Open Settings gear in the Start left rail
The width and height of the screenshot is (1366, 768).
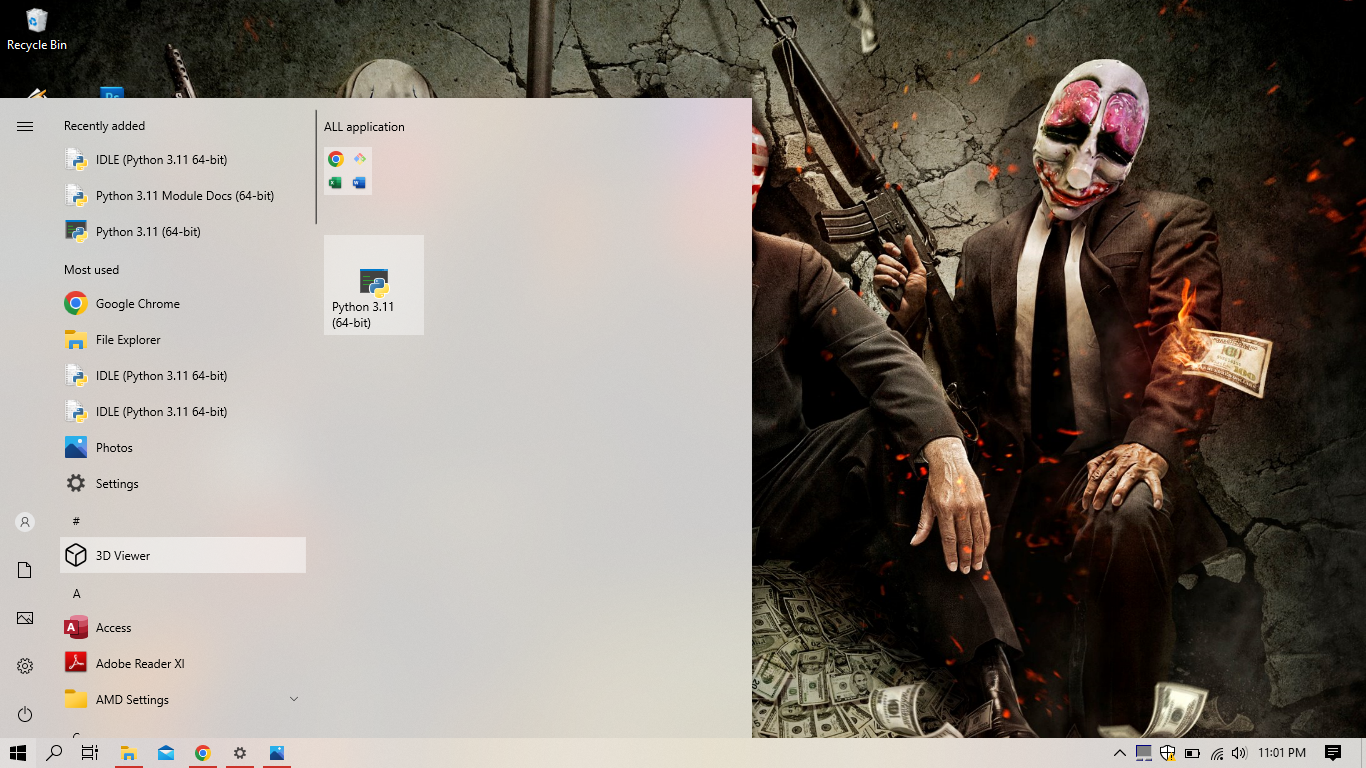pyautogui.click(x=25, y=666)
